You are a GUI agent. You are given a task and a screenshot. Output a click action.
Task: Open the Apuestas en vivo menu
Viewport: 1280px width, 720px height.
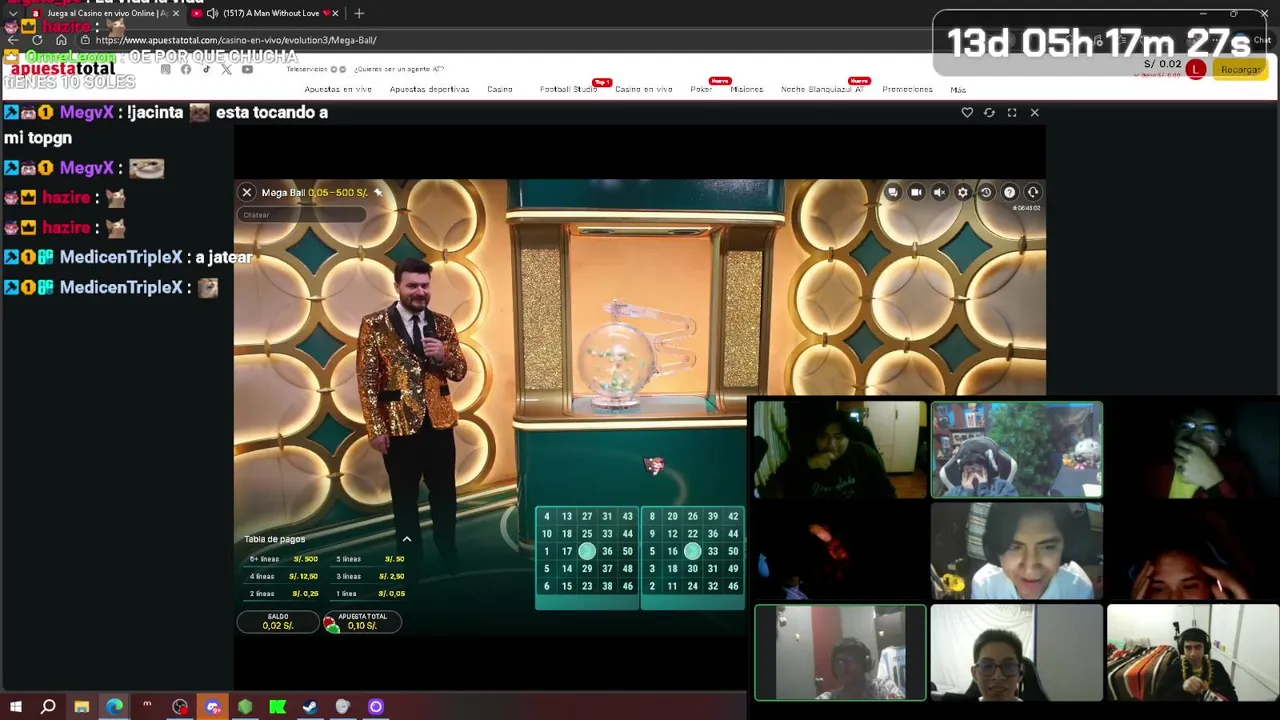pos(338,89)
